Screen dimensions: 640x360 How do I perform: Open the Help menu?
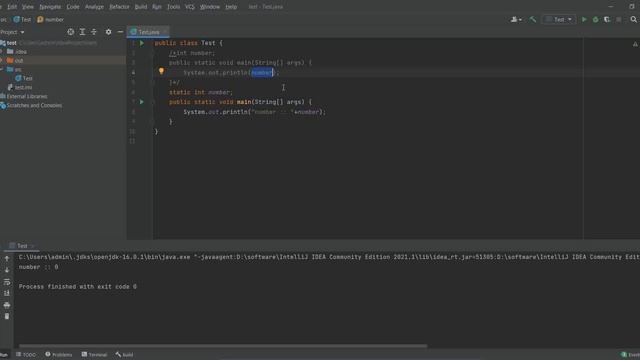(x=231, y=7)
